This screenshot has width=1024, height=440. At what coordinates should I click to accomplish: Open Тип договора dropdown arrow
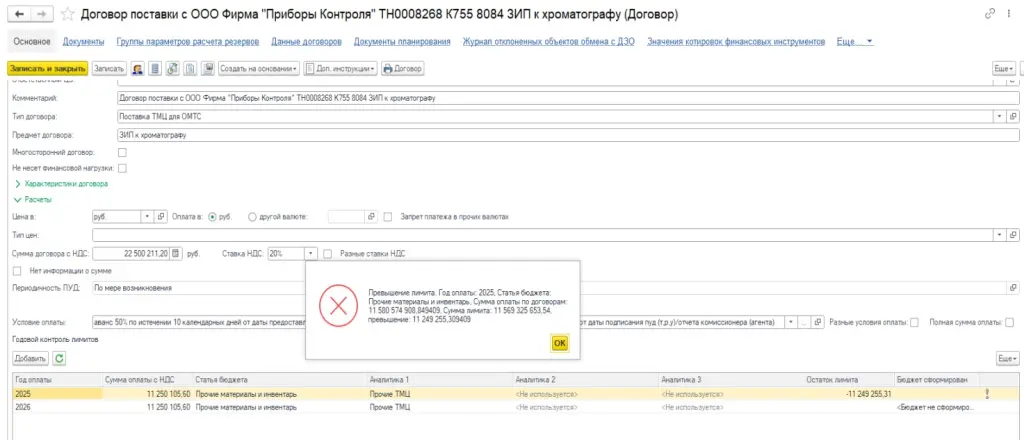tap(1000, 116)
